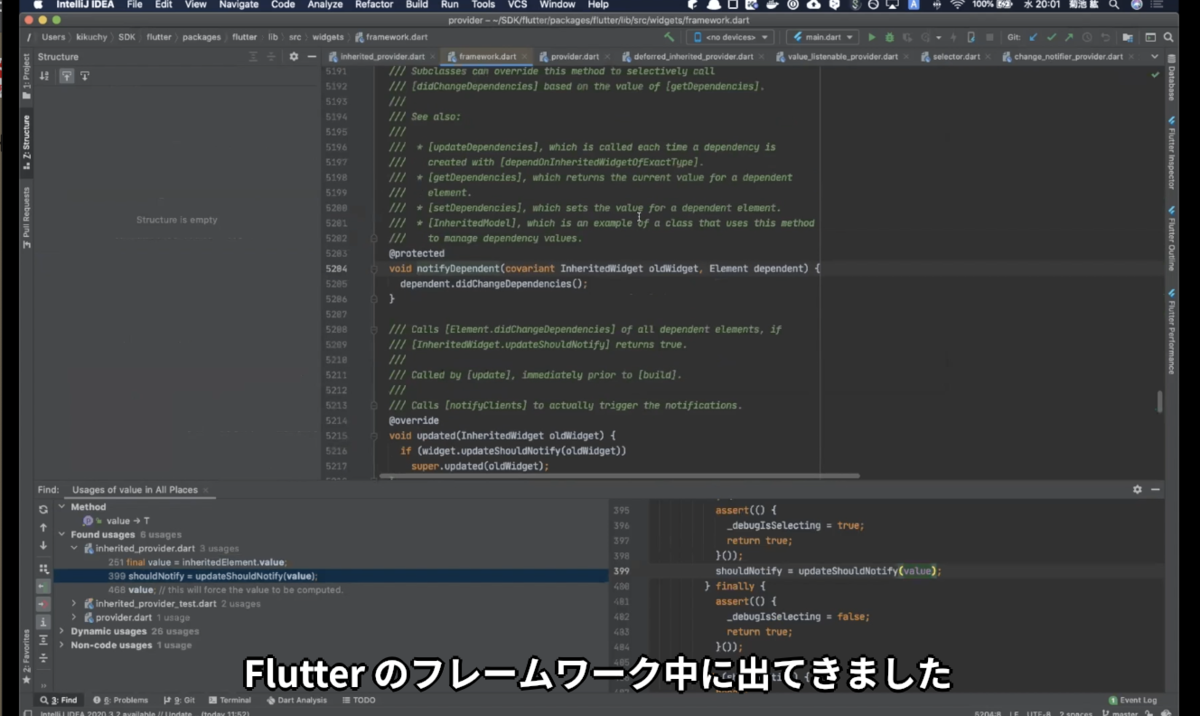Open main.dart run configuration dropdown

822,37
